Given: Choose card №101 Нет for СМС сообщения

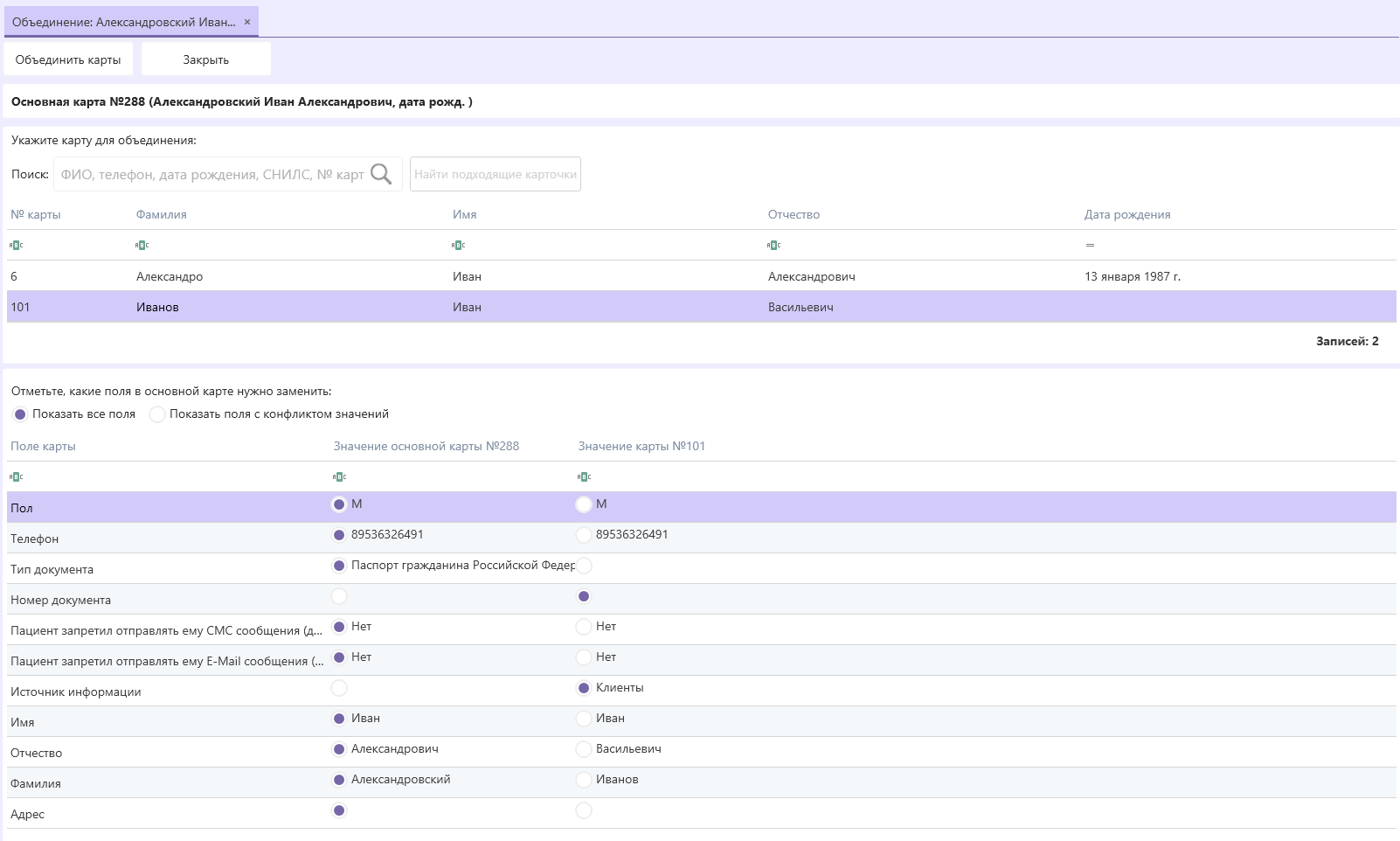Looking at the screenshot, I should pyautogui.click(x=584, y=627).
